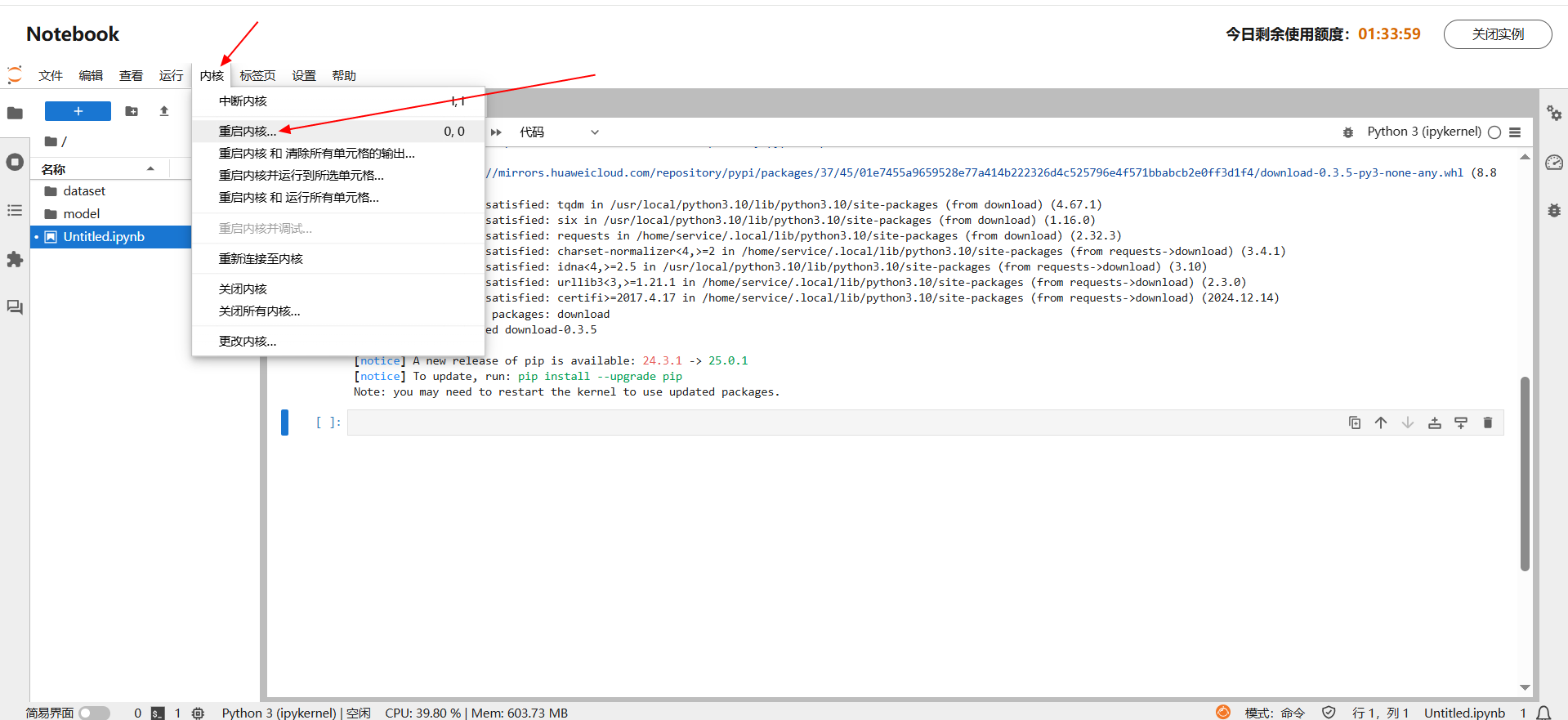The height and width of the screenshot is (720, 1568).
Task: Open the 编辑 menu
Action: pyautogui.click(x=91, y=76)
